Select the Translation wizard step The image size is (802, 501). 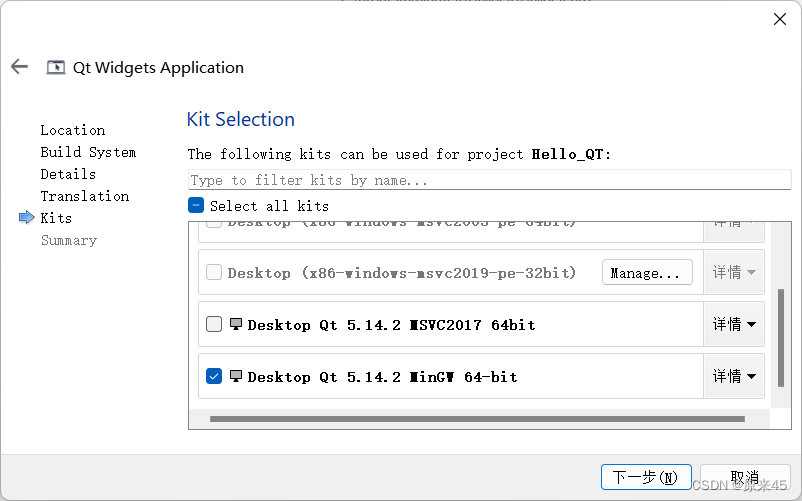tap(85, 196)
